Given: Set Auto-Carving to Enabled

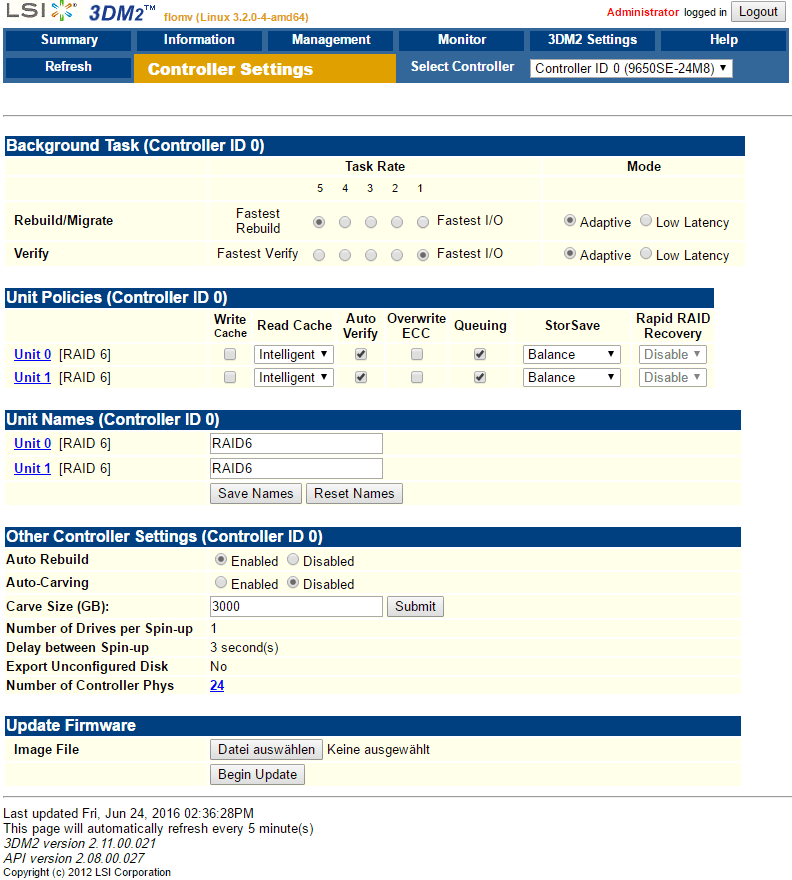Looking at the screenshot, I should click(221, 583).
